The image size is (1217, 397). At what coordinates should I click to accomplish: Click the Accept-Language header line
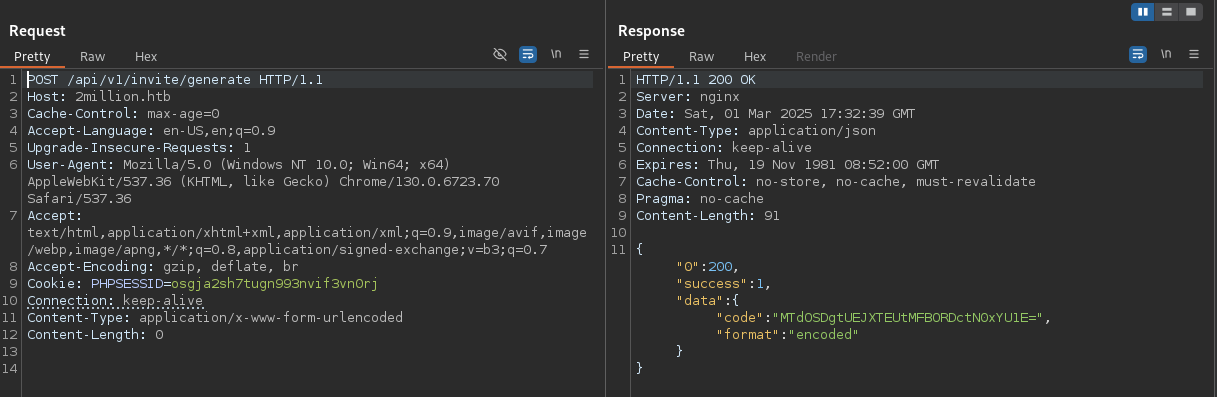click(x=151, y=130)
